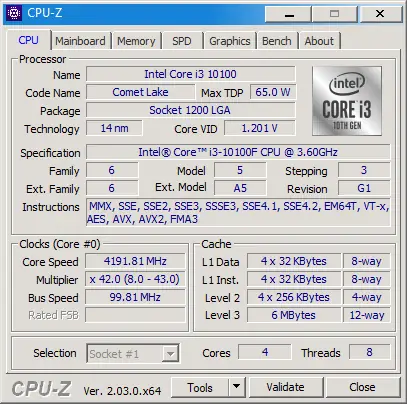
Task: Show the About tab
Action: 319,41
